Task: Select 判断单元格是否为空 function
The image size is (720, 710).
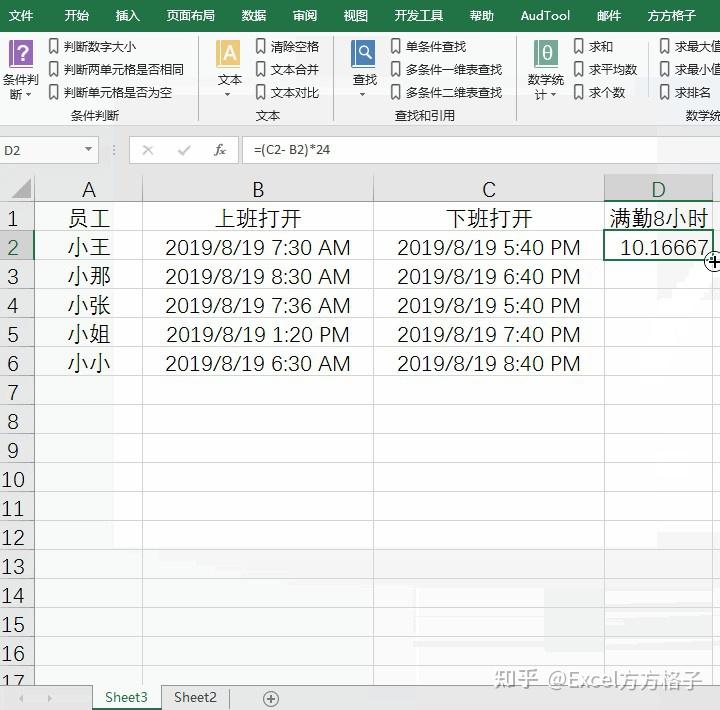Action: (x=111, y=92)
